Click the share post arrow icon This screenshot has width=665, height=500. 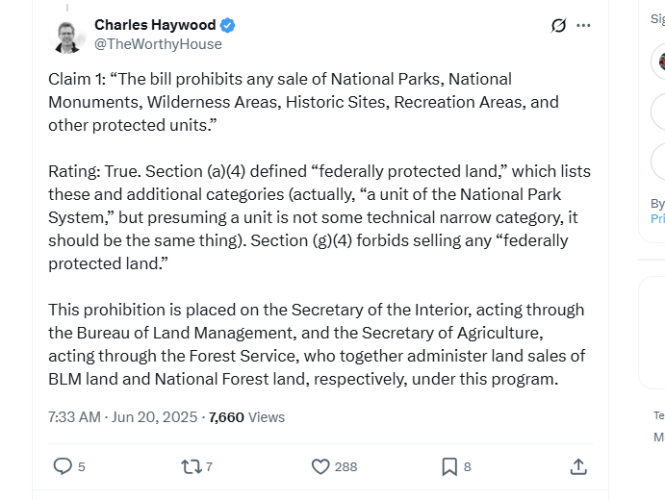pos(578,466)
